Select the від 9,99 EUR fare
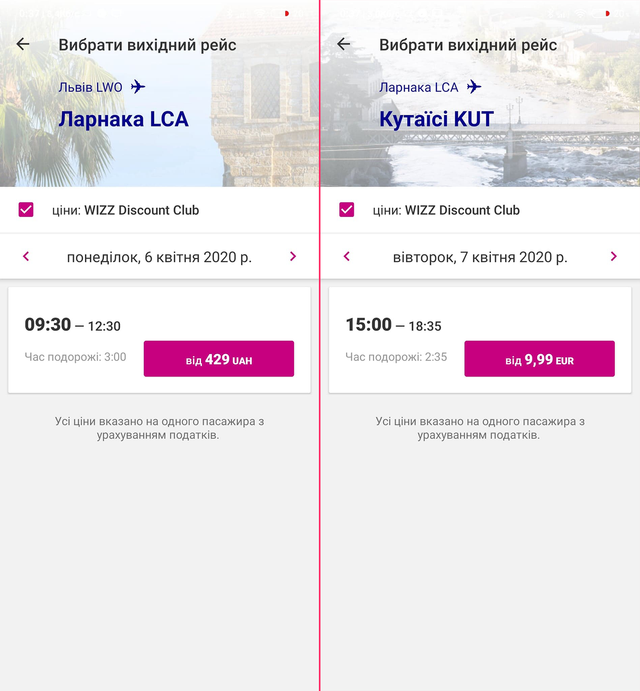This screenshot has height=691, width=640. (x=539, y=359)
